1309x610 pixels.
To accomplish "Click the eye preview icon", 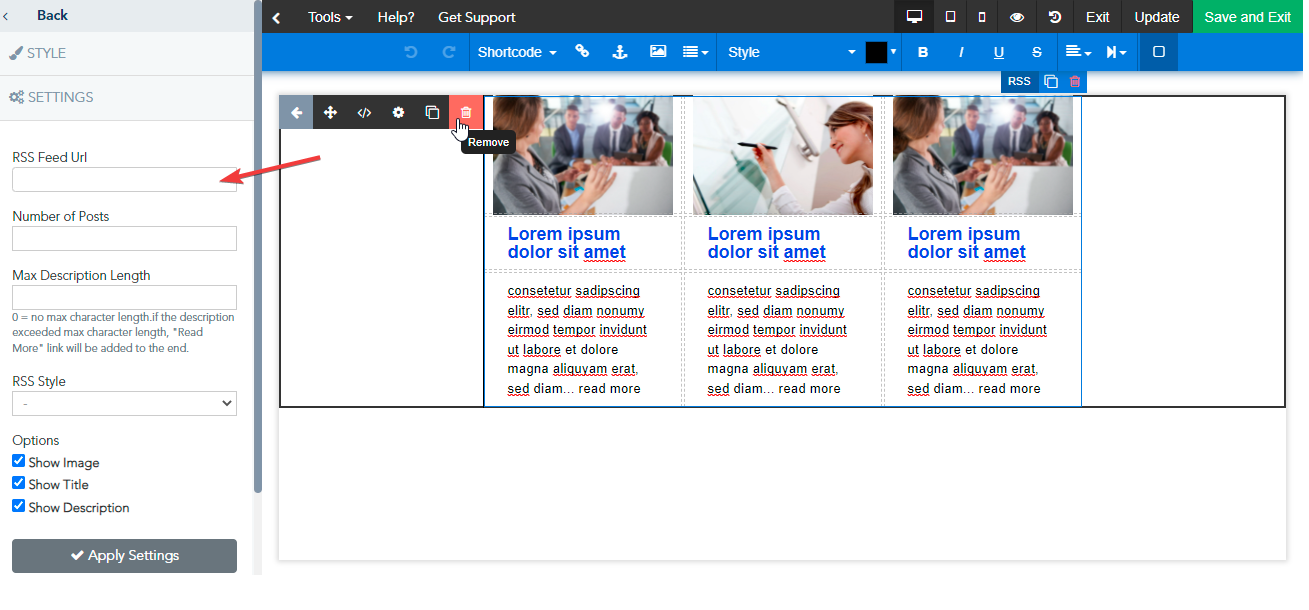I will click(x=1017, y=17).
